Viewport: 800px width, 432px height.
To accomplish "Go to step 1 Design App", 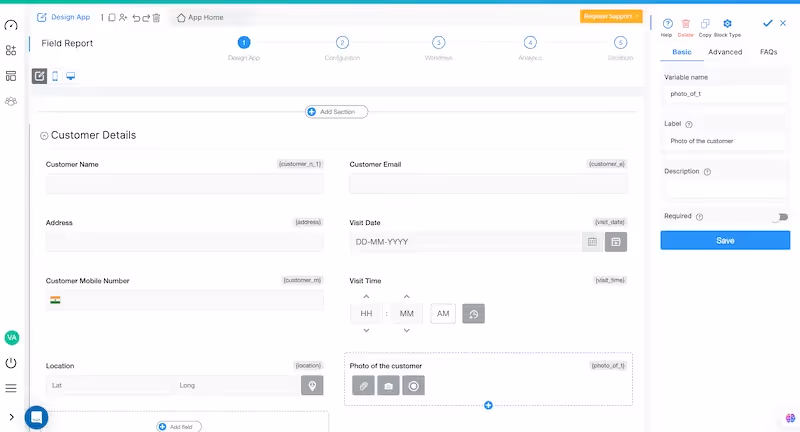I will [244, 42].
